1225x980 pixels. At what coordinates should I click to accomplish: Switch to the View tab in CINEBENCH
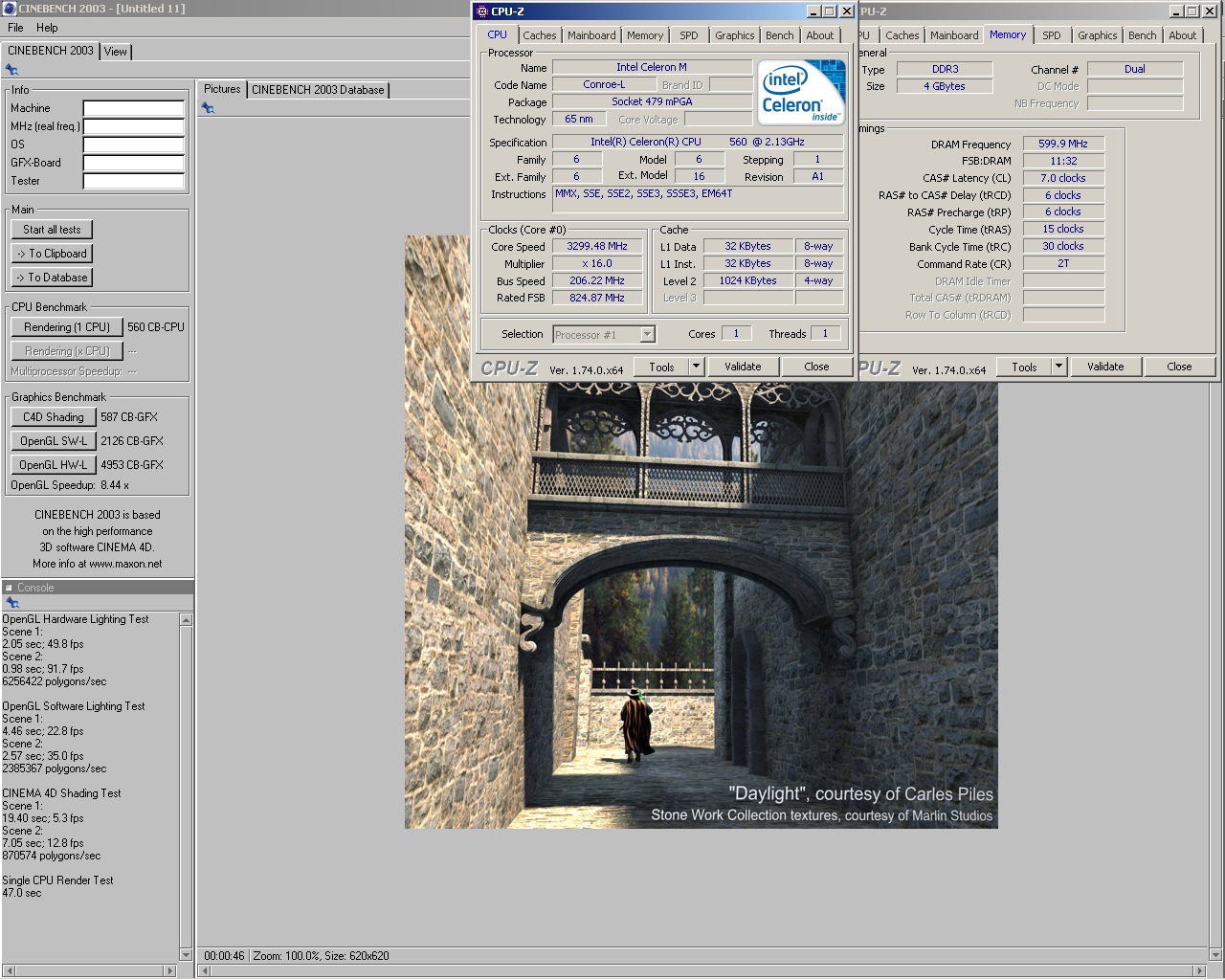116,52
